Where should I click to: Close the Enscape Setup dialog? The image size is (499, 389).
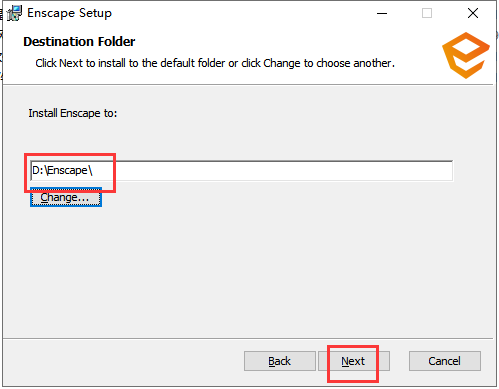tap(473, 13)
